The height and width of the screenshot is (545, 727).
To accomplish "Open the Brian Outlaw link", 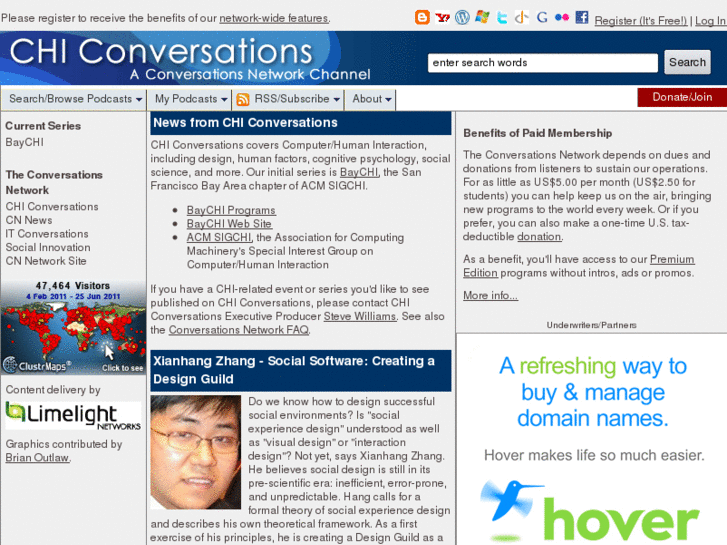I will click(37, 457).
